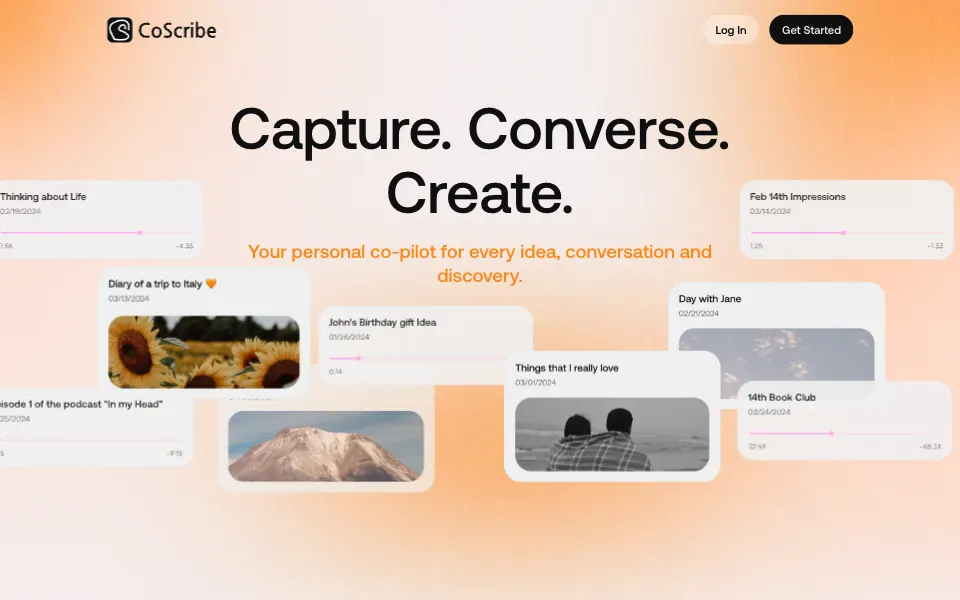Open the sunflower photo in the Italy diary
This screenshot has height=600, width=960.
click(204, 352)
